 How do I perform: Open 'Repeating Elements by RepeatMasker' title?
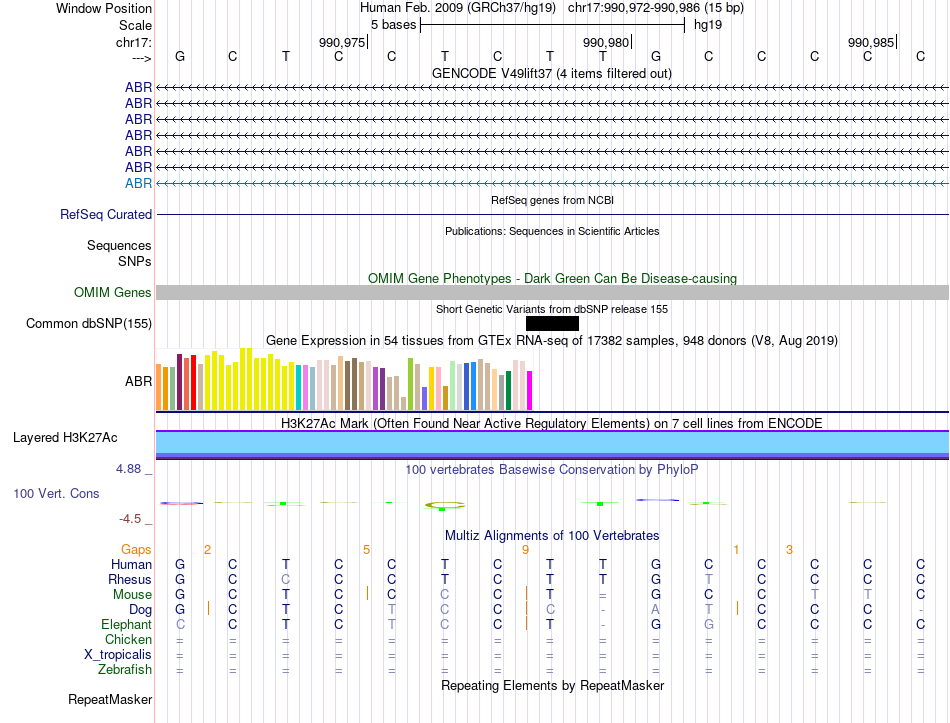tap(553, 685)
